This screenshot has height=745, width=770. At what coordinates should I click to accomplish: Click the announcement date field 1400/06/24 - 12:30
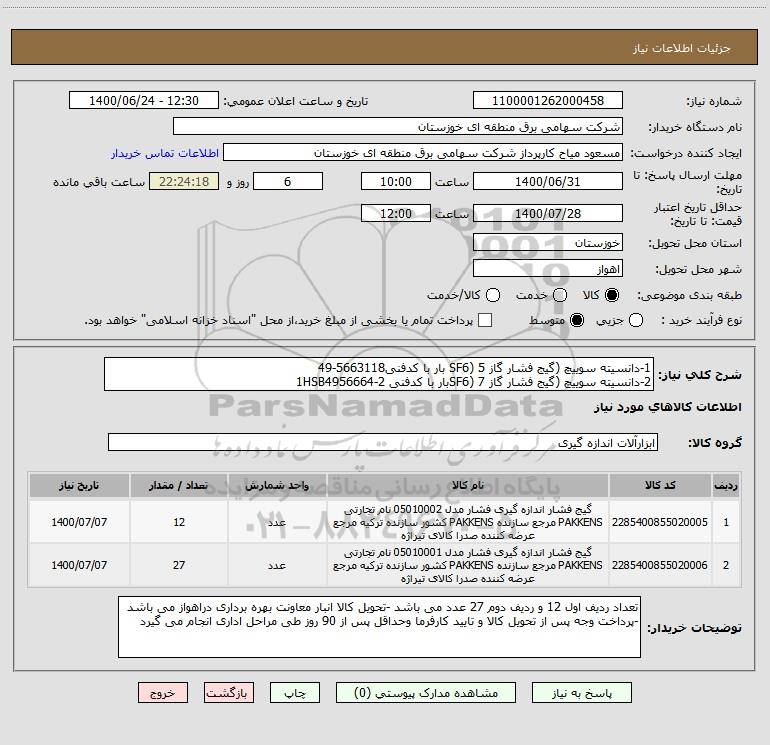click(x=144, y=101)
